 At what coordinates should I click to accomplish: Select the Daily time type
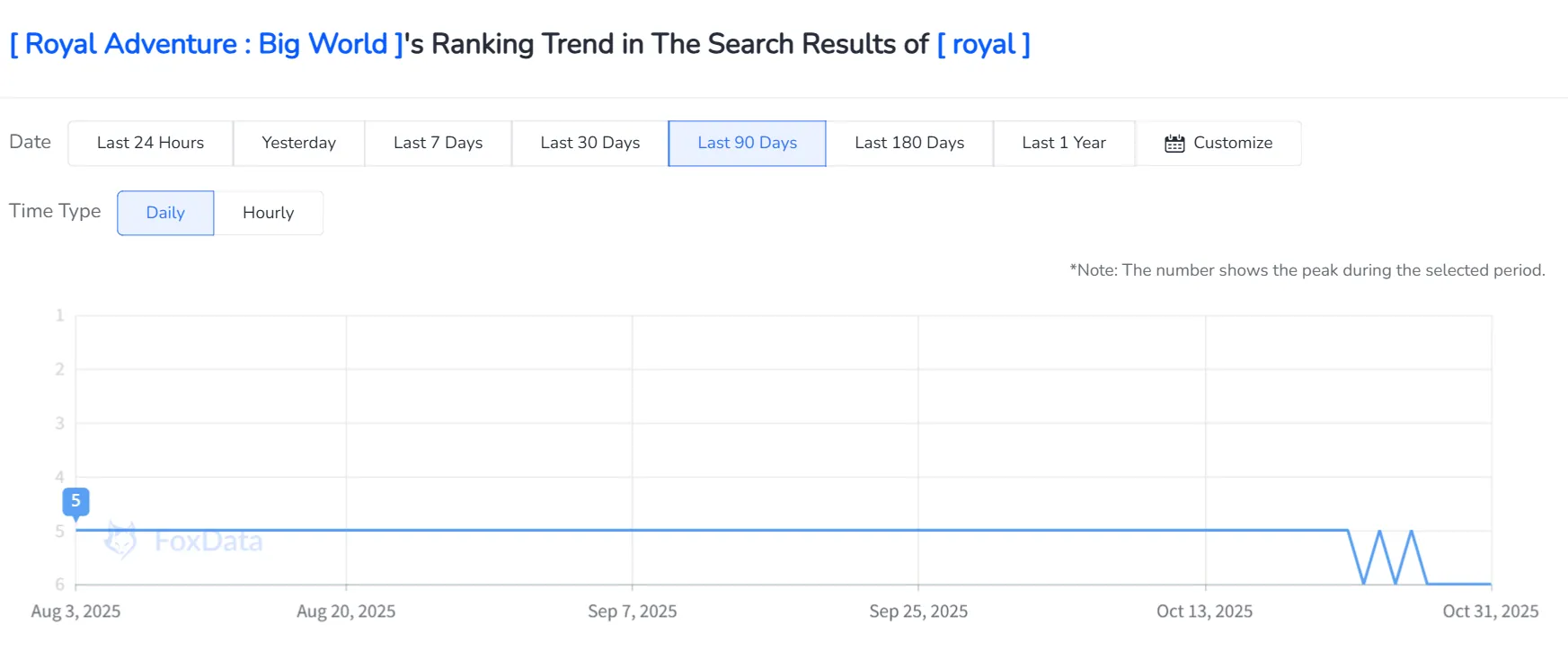[x=165, y=213]
